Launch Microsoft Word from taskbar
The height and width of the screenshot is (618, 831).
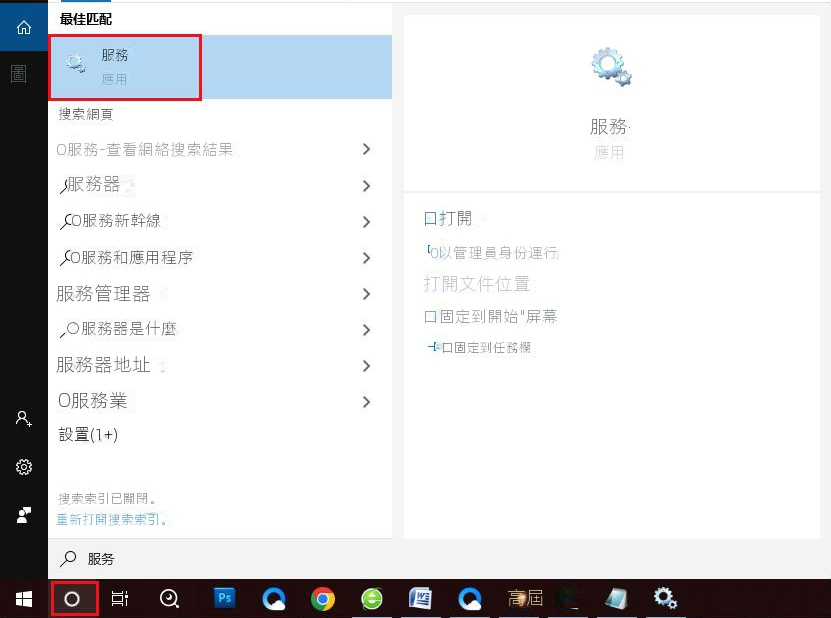tap(421, 599)
